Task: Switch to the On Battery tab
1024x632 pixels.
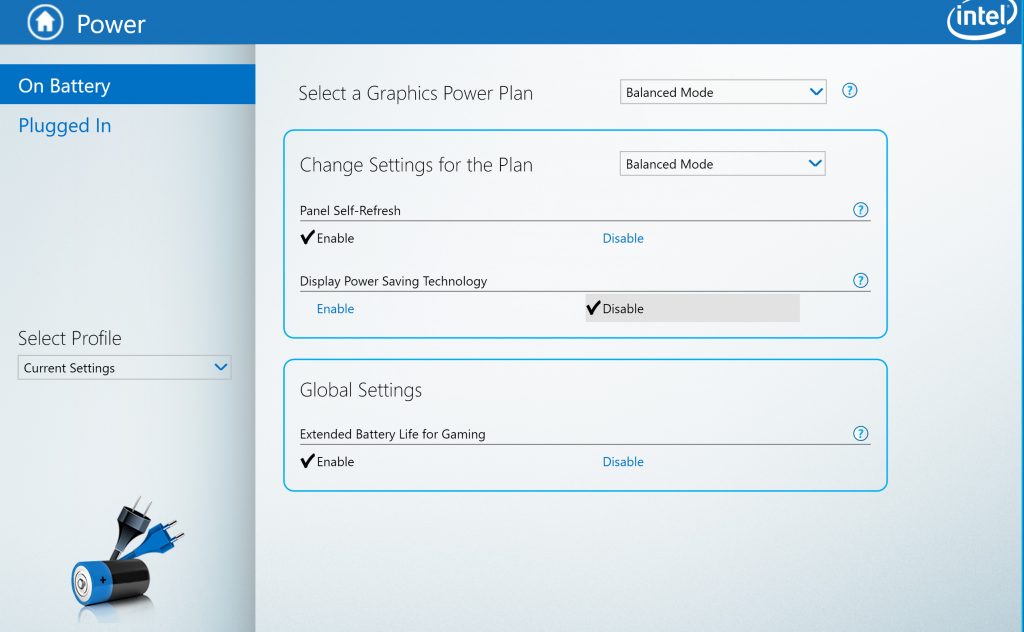Action: click(127, 84)
